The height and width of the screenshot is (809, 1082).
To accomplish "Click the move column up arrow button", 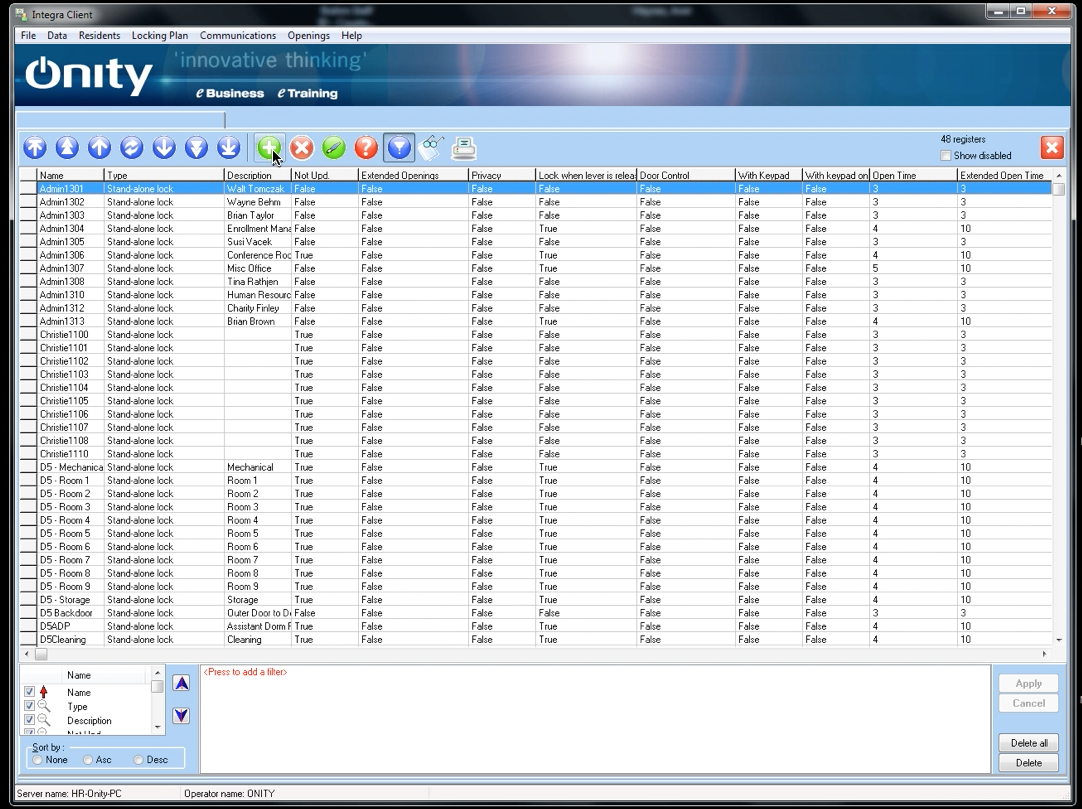I will coord(181,683).
